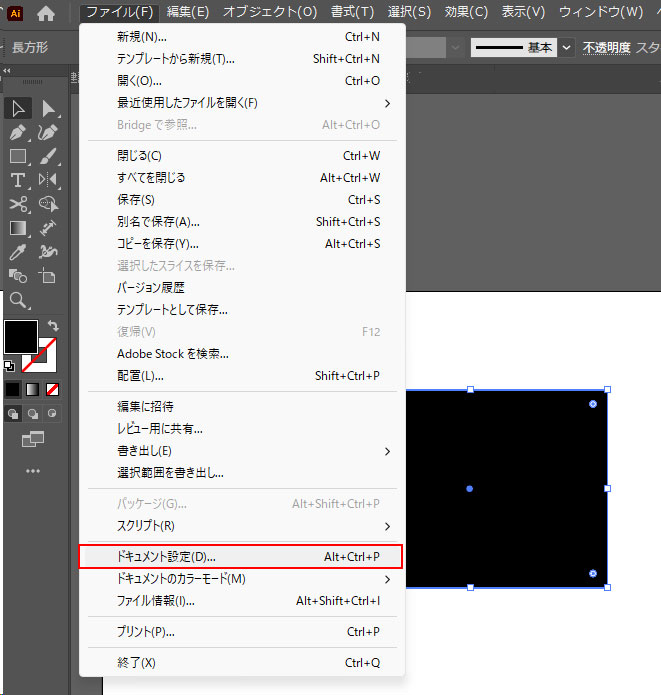Viewport: 661px width, 695px height.
Task: Select the Reflect tool
Action: 48,180
